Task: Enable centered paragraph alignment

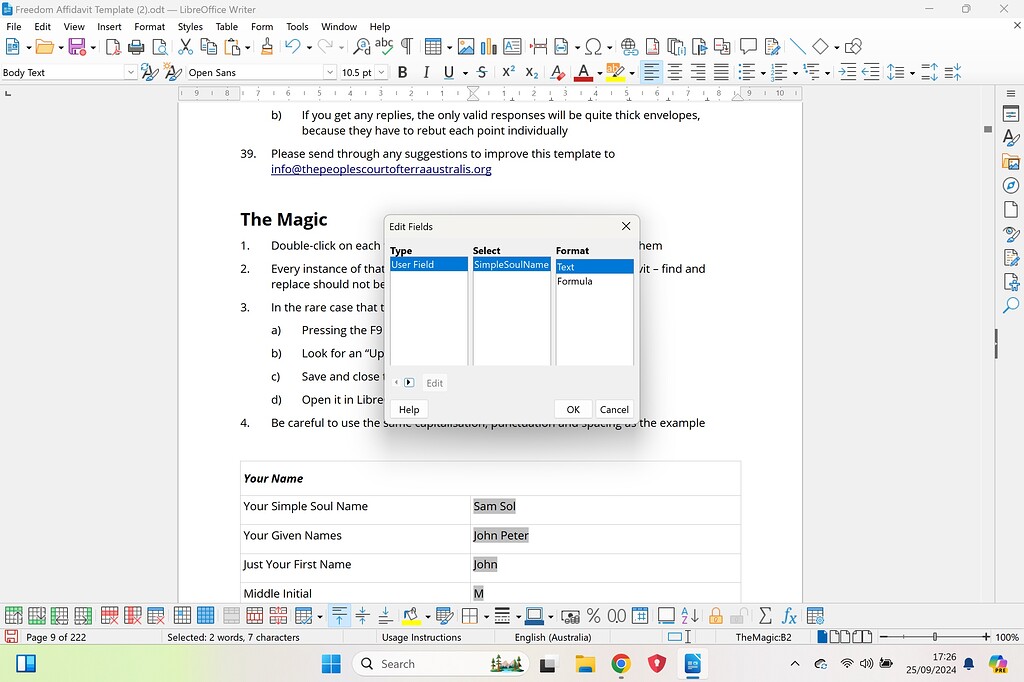Action: 674,72
